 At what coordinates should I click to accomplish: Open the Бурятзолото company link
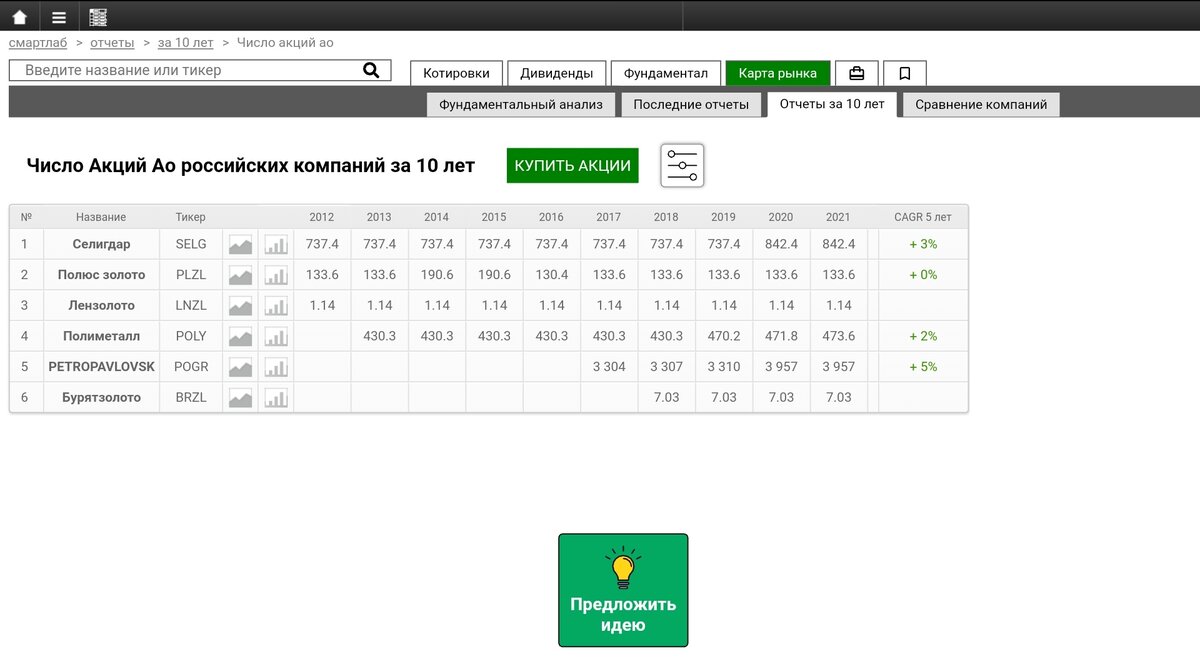pyautogui.click(x=101, y=398)
